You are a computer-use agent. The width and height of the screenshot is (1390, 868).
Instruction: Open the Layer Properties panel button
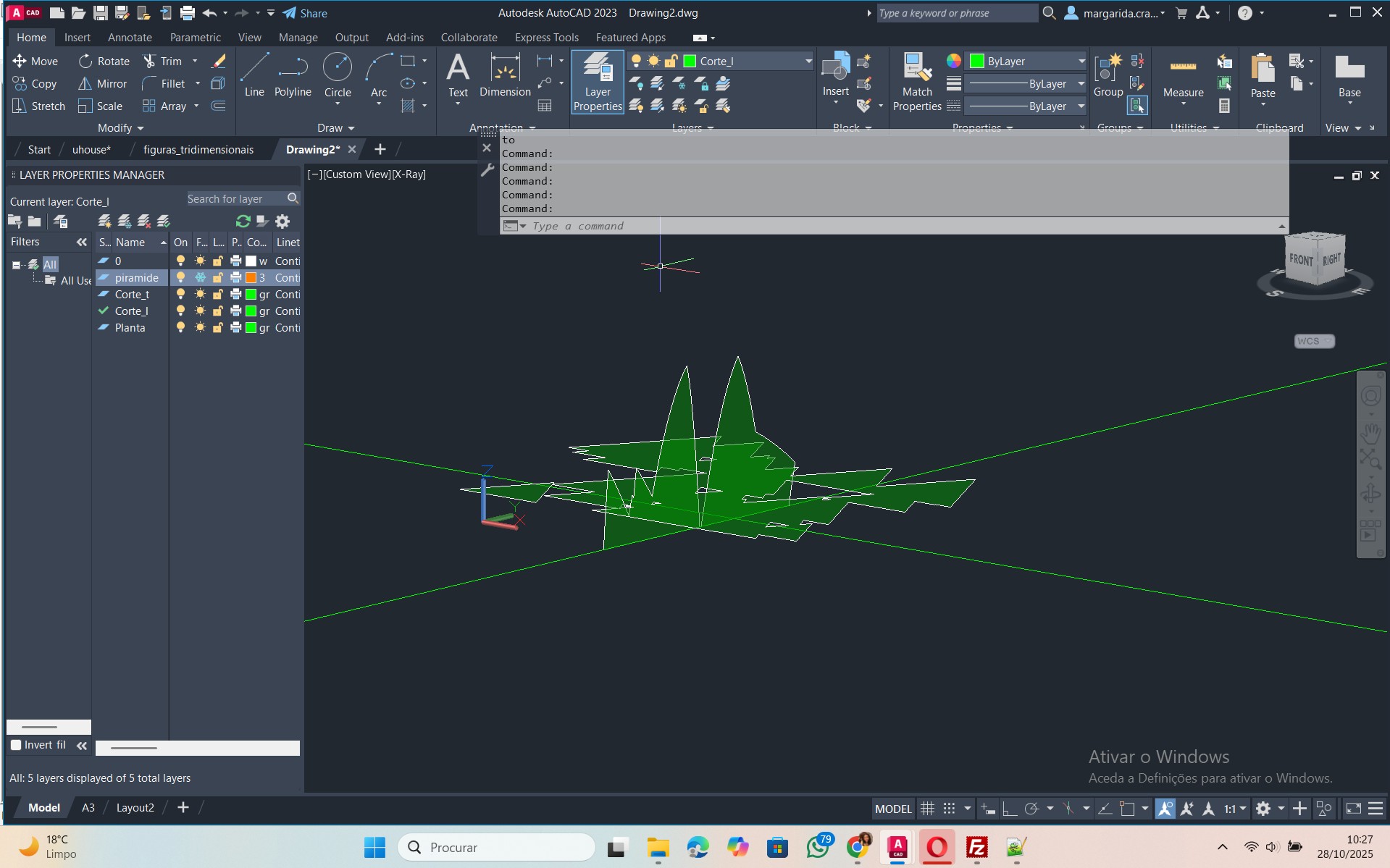[598, 83]
